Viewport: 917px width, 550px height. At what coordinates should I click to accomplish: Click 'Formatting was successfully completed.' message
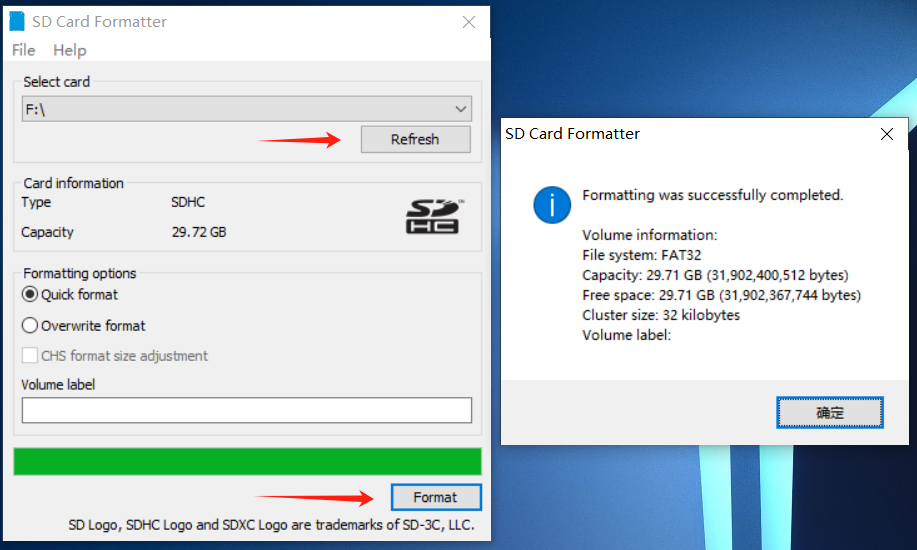(x=712, y=195)
